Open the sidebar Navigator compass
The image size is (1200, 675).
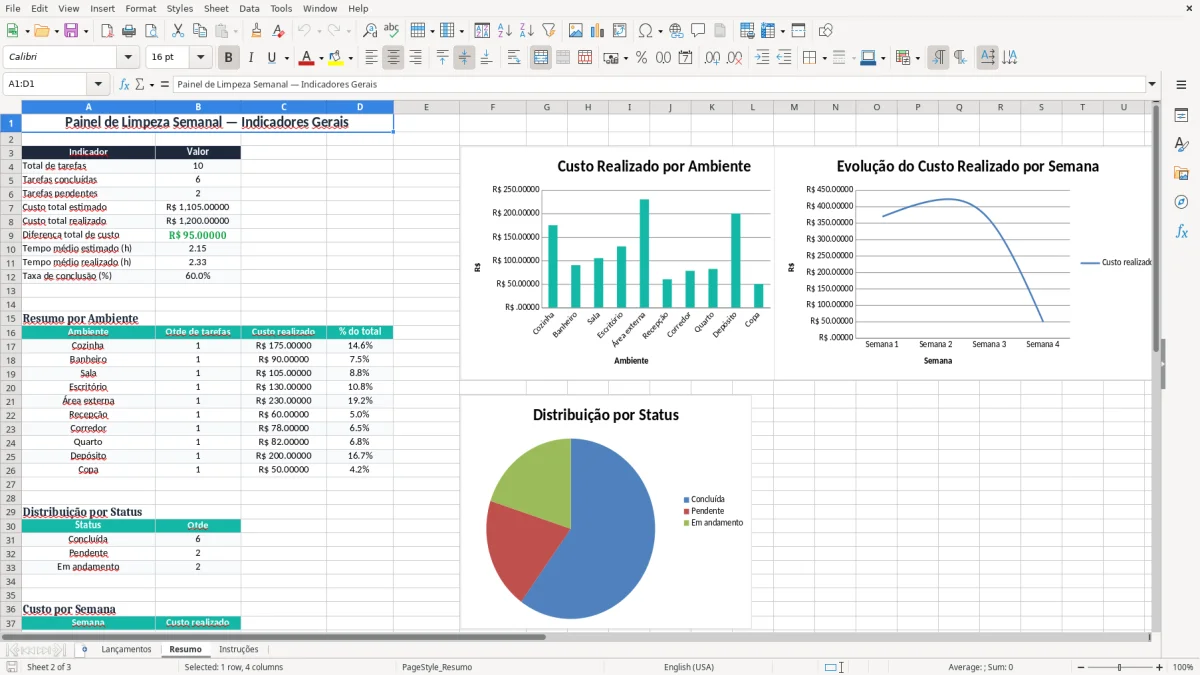tap(1181, 202)
